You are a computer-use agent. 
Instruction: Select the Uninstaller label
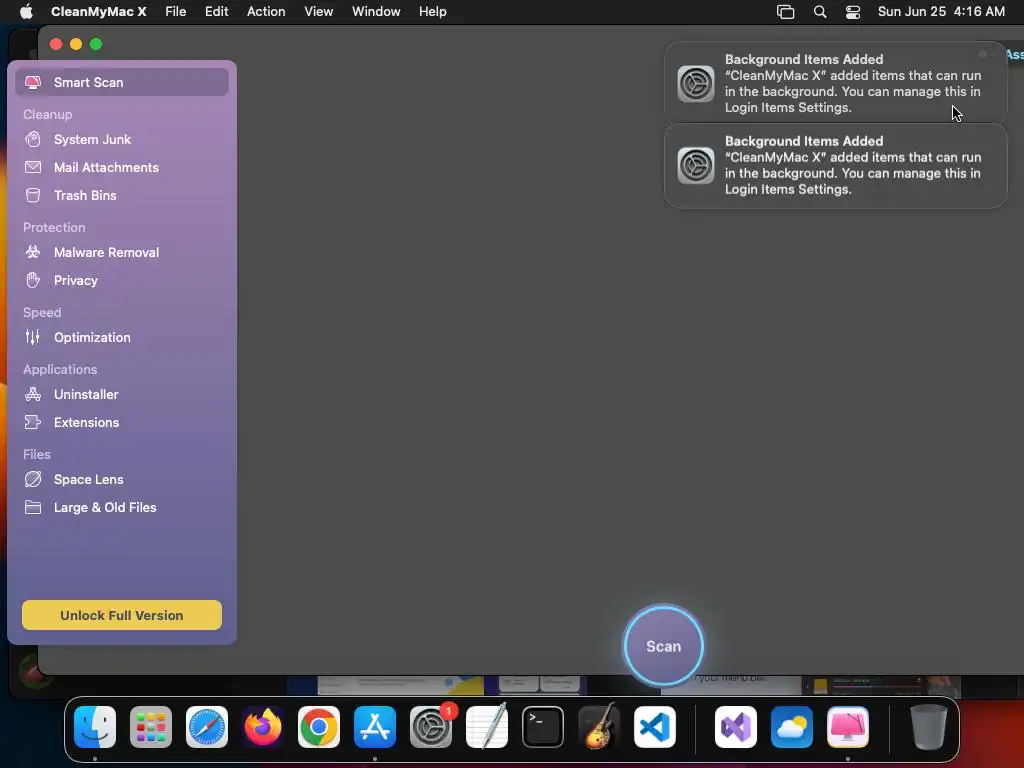86,394
